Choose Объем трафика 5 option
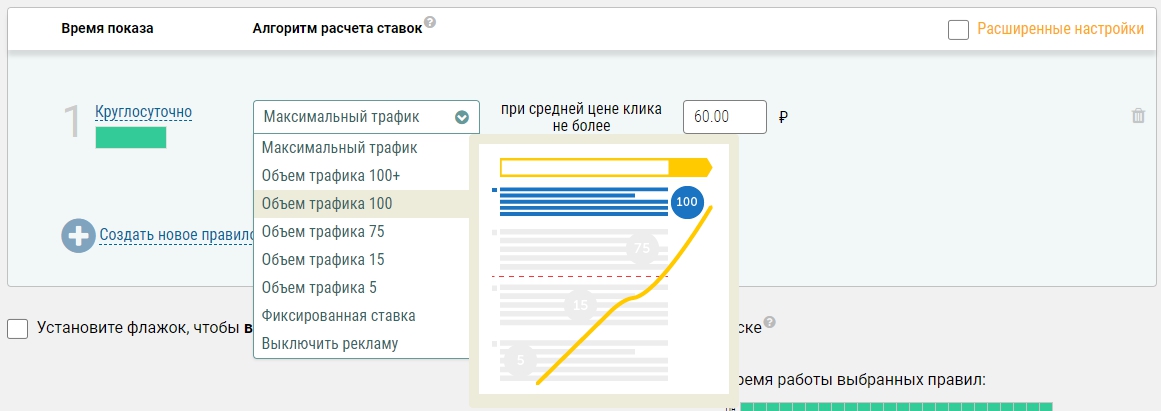This screenshot has height=411, width=1161. [x=318, y=288]
